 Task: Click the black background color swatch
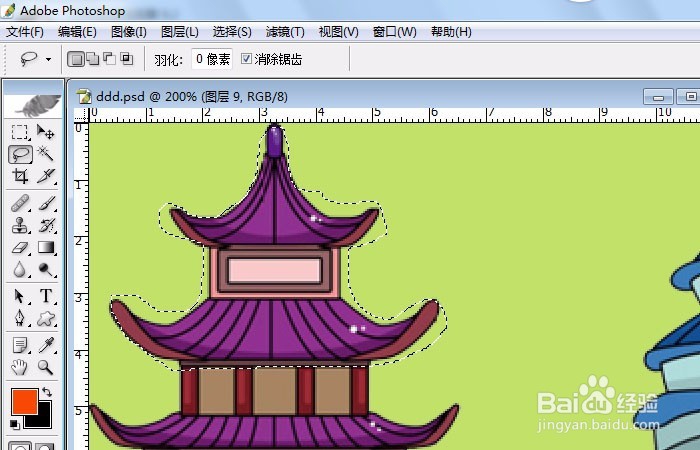tap(42, 419)
